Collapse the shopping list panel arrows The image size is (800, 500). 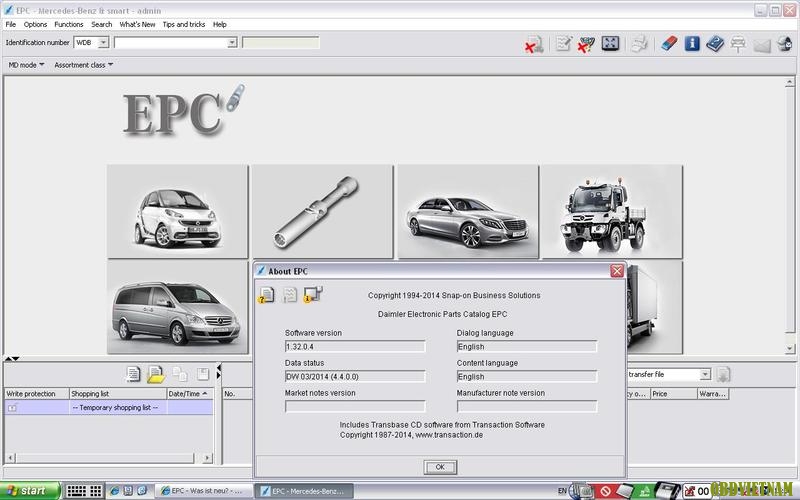12,359
